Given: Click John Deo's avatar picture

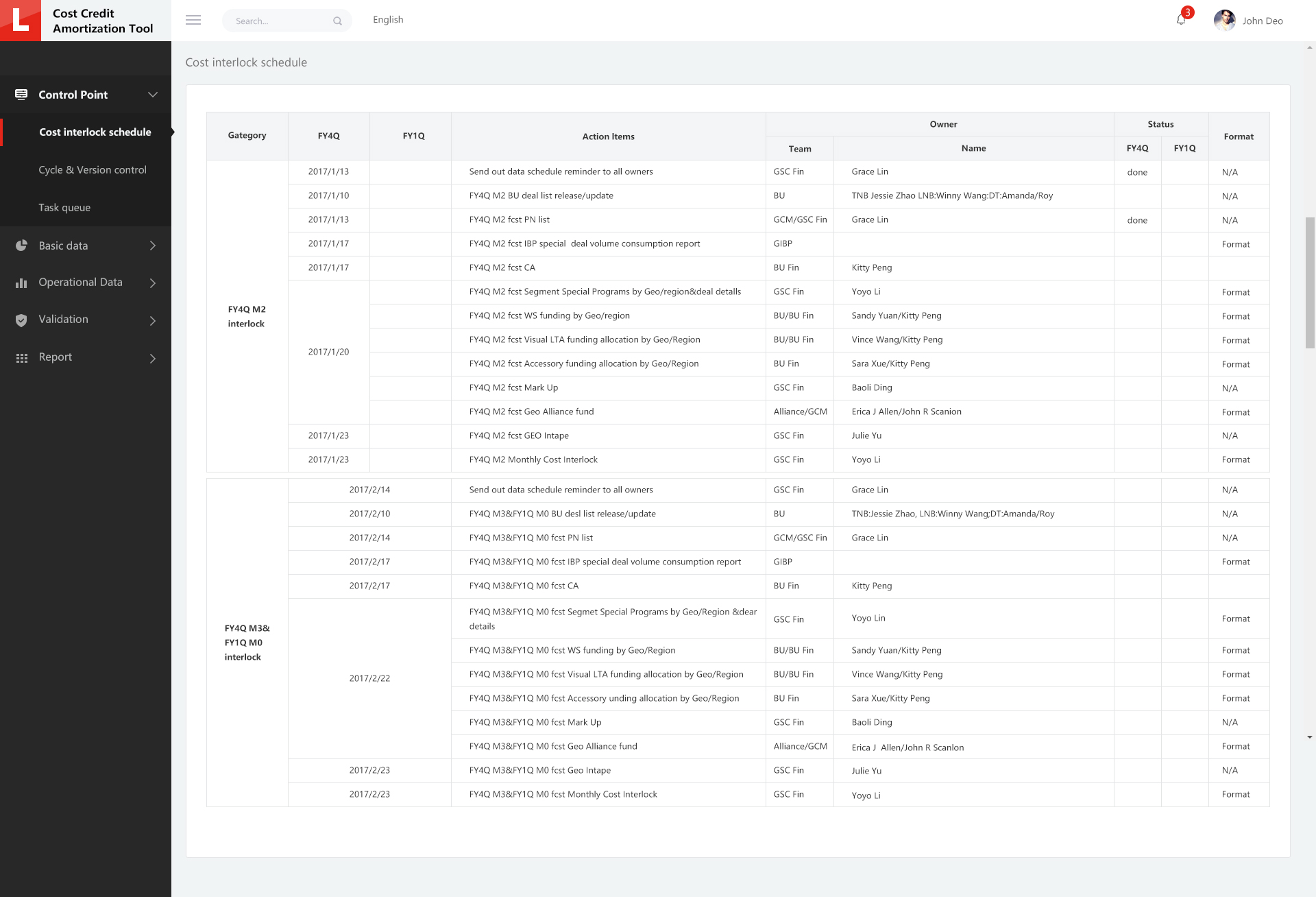Looking at the screenshot, I should point(1224,21).
